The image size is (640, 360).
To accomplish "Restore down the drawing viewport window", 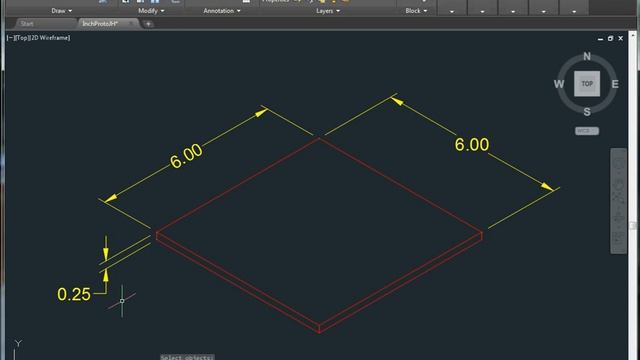I will (x=610, y=38).
